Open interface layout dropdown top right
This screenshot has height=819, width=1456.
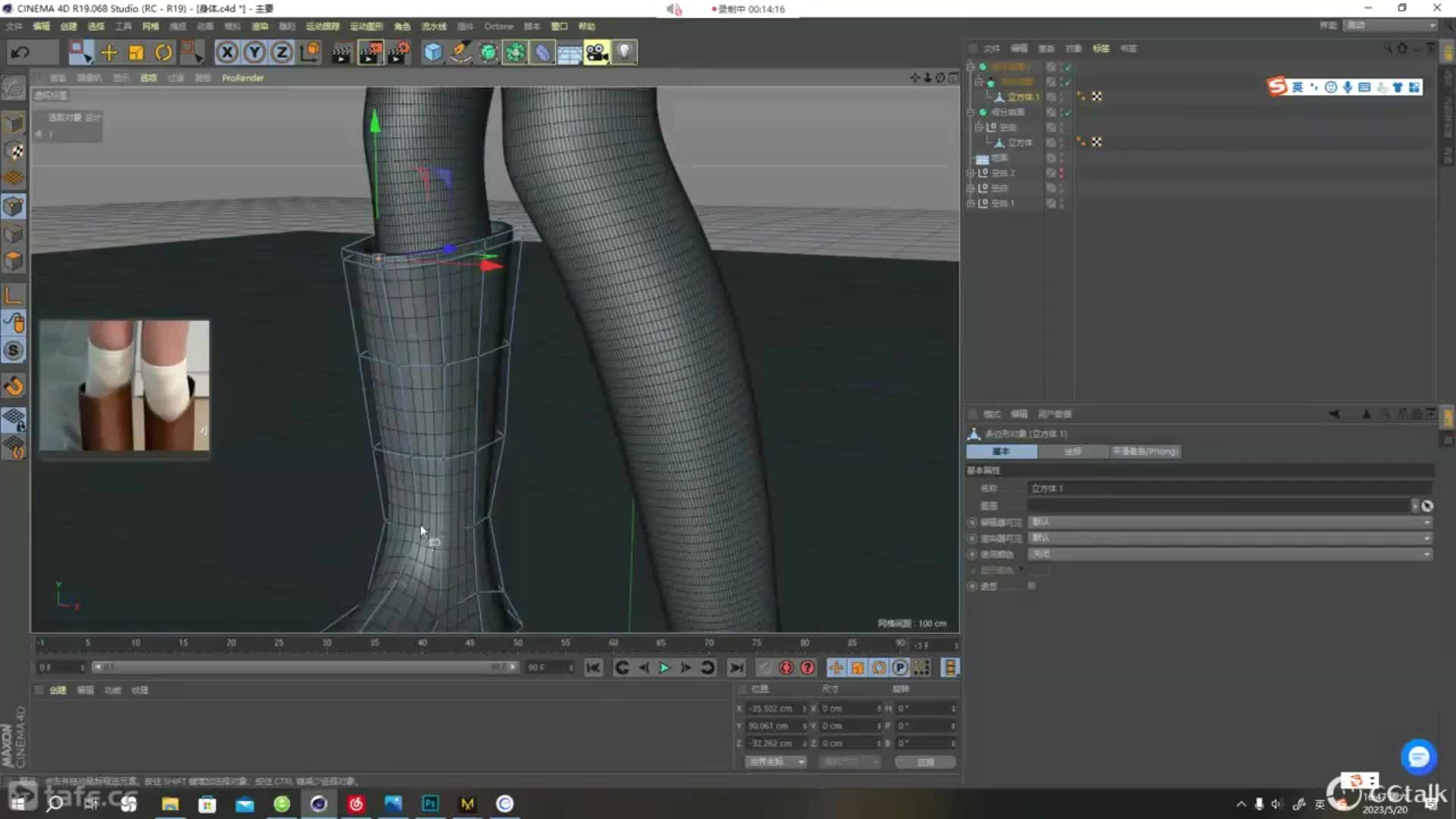click(x=1392, y=26)
